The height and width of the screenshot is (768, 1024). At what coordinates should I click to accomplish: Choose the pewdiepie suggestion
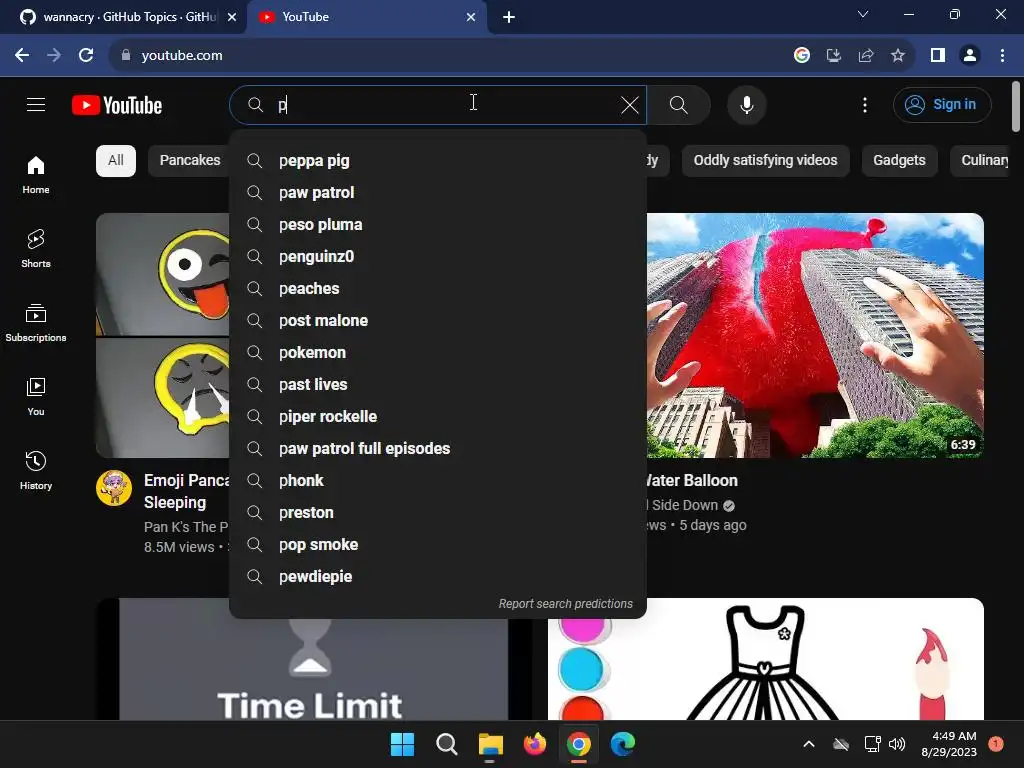tap(438, 577)
